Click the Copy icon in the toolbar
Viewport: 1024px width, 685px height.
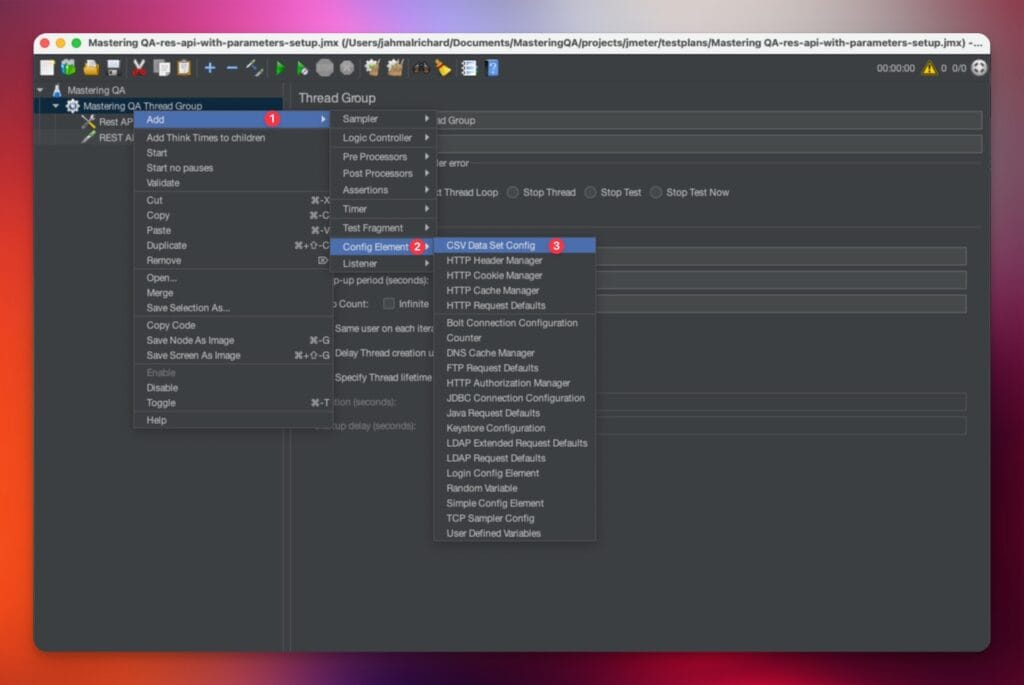161,68
